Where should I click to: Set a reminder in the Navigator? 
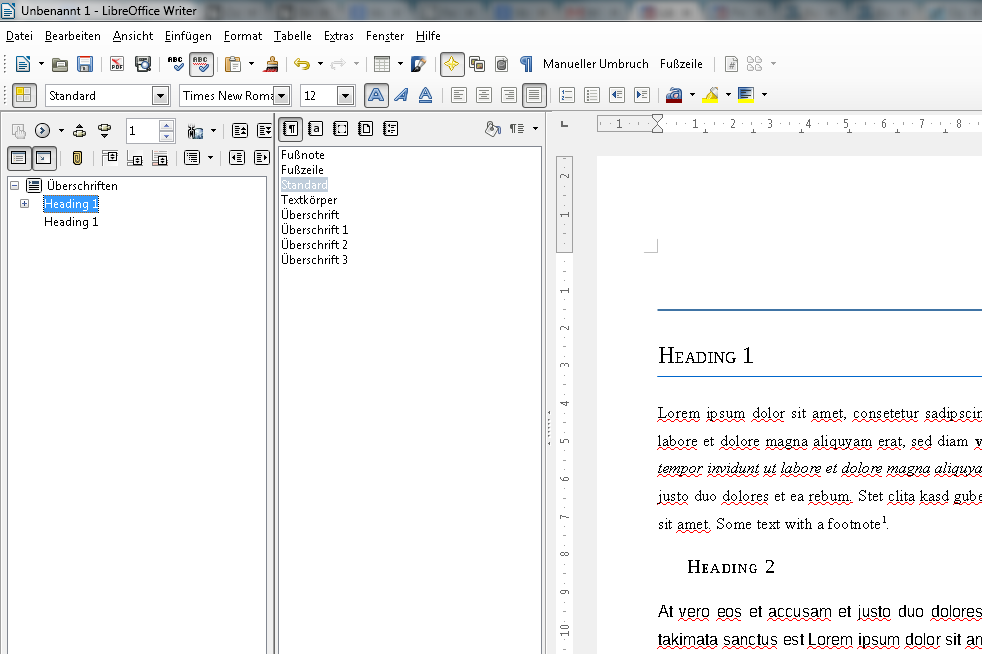[x=77, y=158]
